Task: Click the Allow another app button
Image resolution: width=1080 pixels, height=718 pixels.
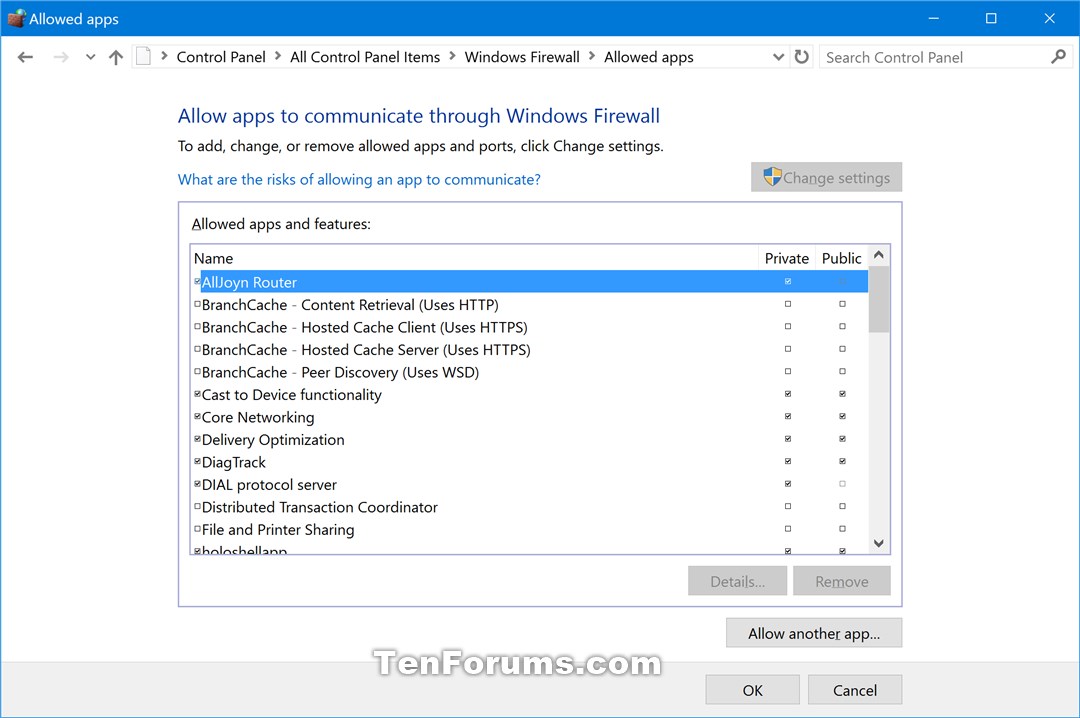Action: click(x=813, y=632)
